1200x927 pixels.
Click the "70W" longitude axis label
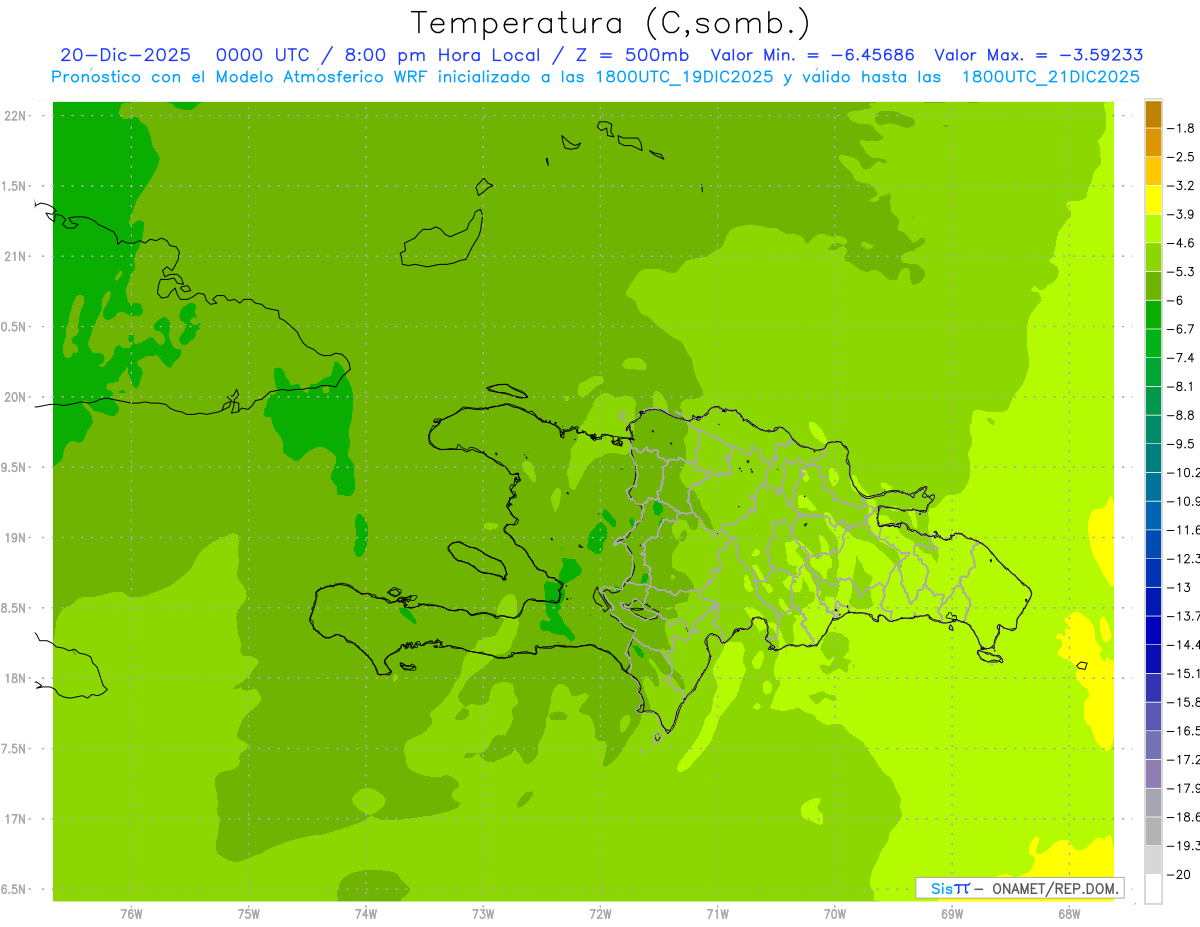[835, 912]
